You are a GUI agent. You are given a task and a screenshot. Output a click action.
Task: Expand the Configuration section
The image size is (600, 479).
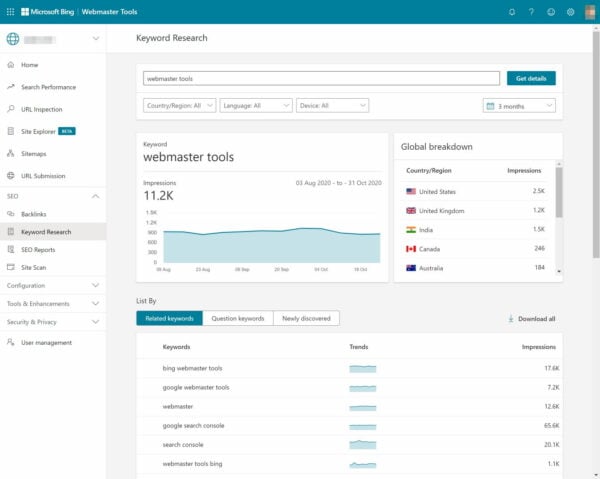coord(95,285)
